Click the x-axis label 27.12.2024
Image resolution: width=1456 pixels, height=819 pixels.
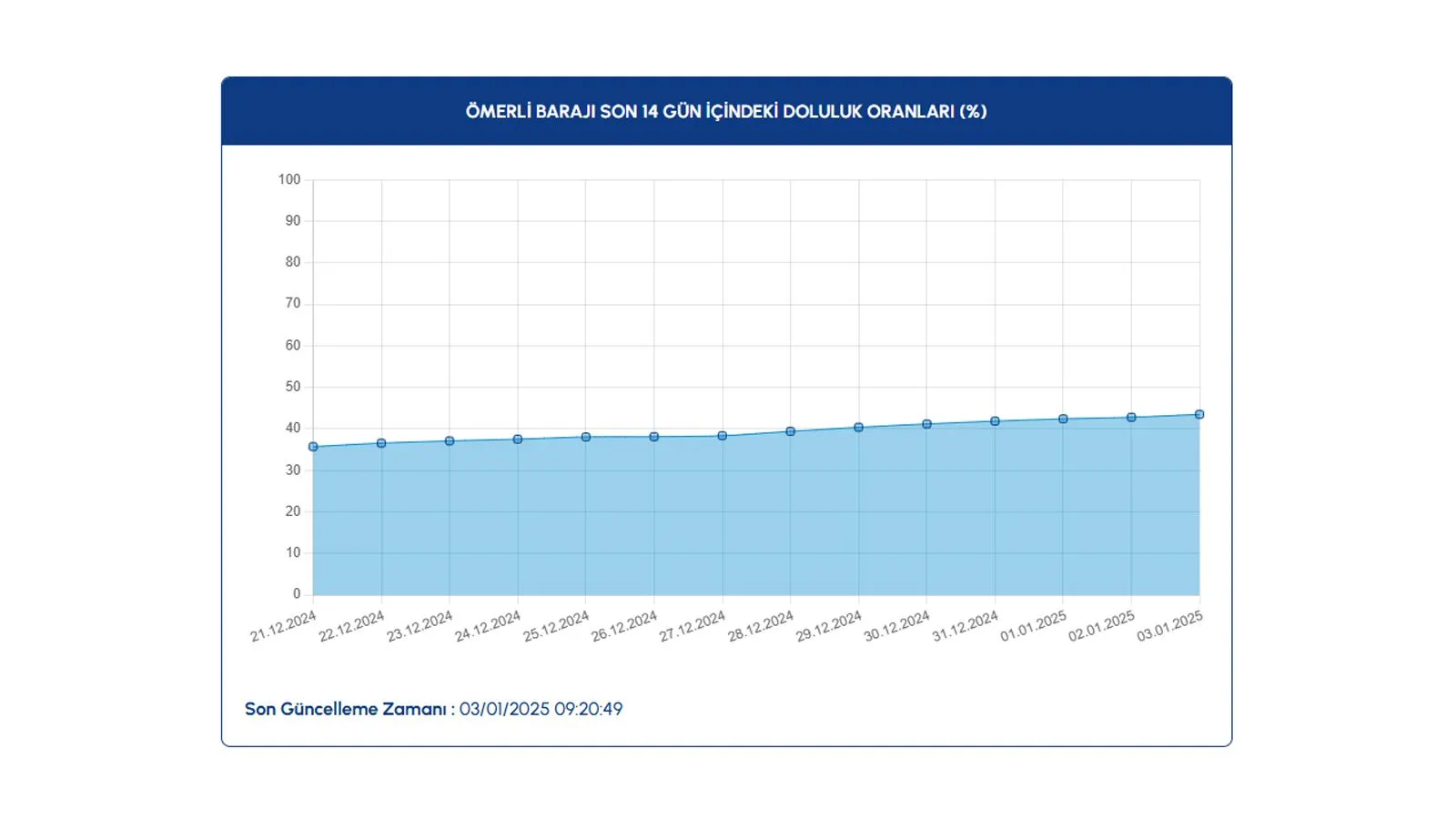[693, 626]
